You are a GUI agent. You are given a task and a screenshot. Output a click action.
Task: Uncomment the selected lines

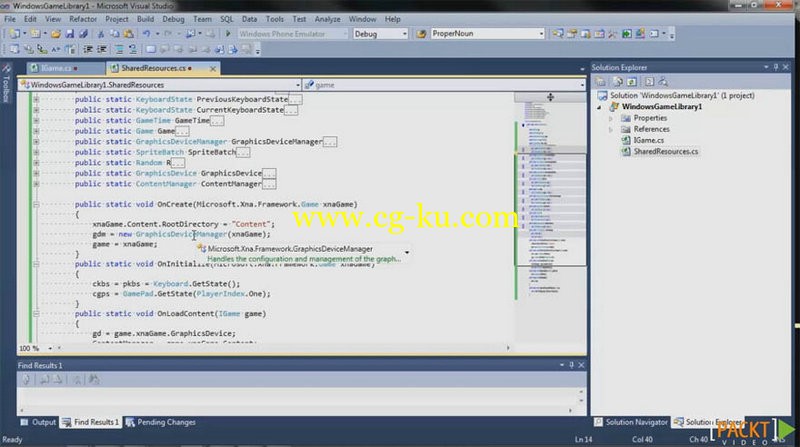coord(133,49)
